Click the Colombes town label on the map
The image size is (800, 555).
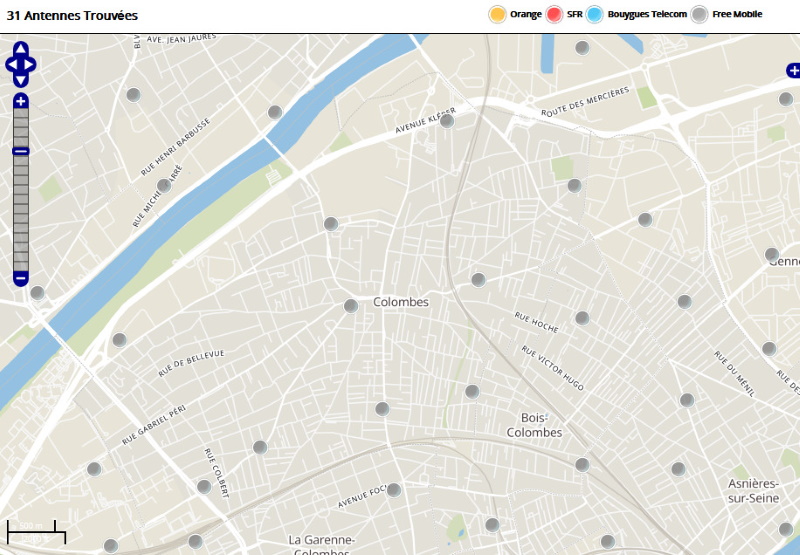pyautogui.click(x=400, y=302)
